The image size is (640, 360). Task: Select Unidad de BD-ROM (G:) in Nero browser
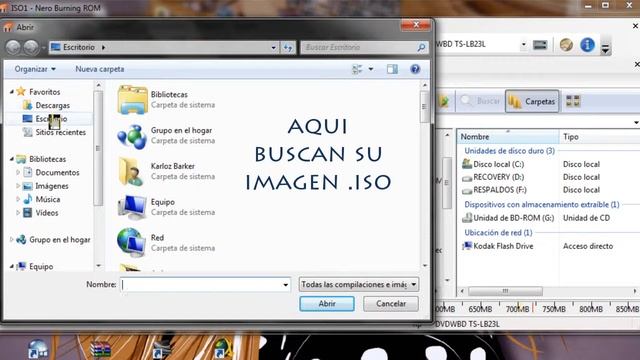[508, 218]
